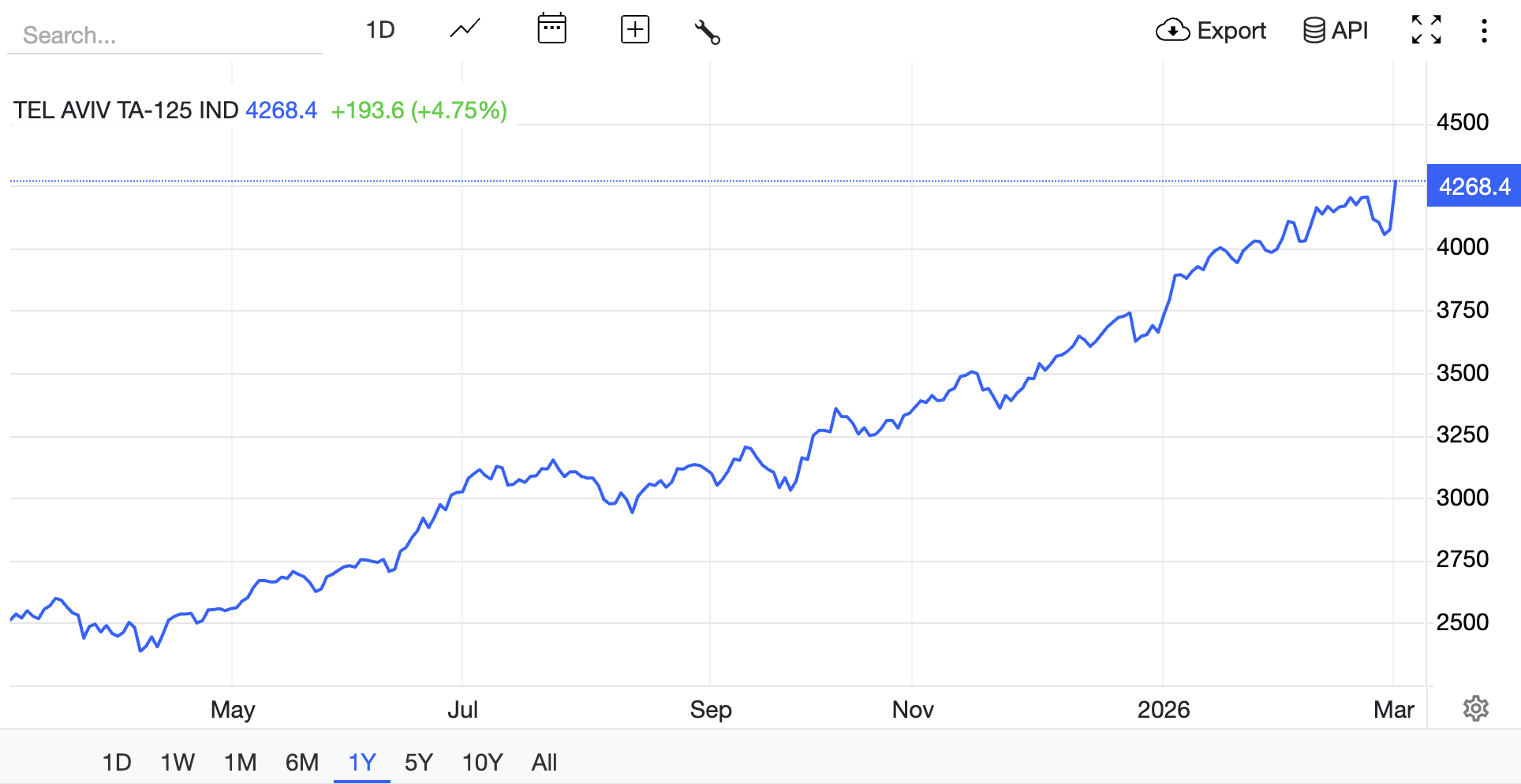The image size is (1521, 784).
Task: Click inside the Search field
Action: click(164, 35)
